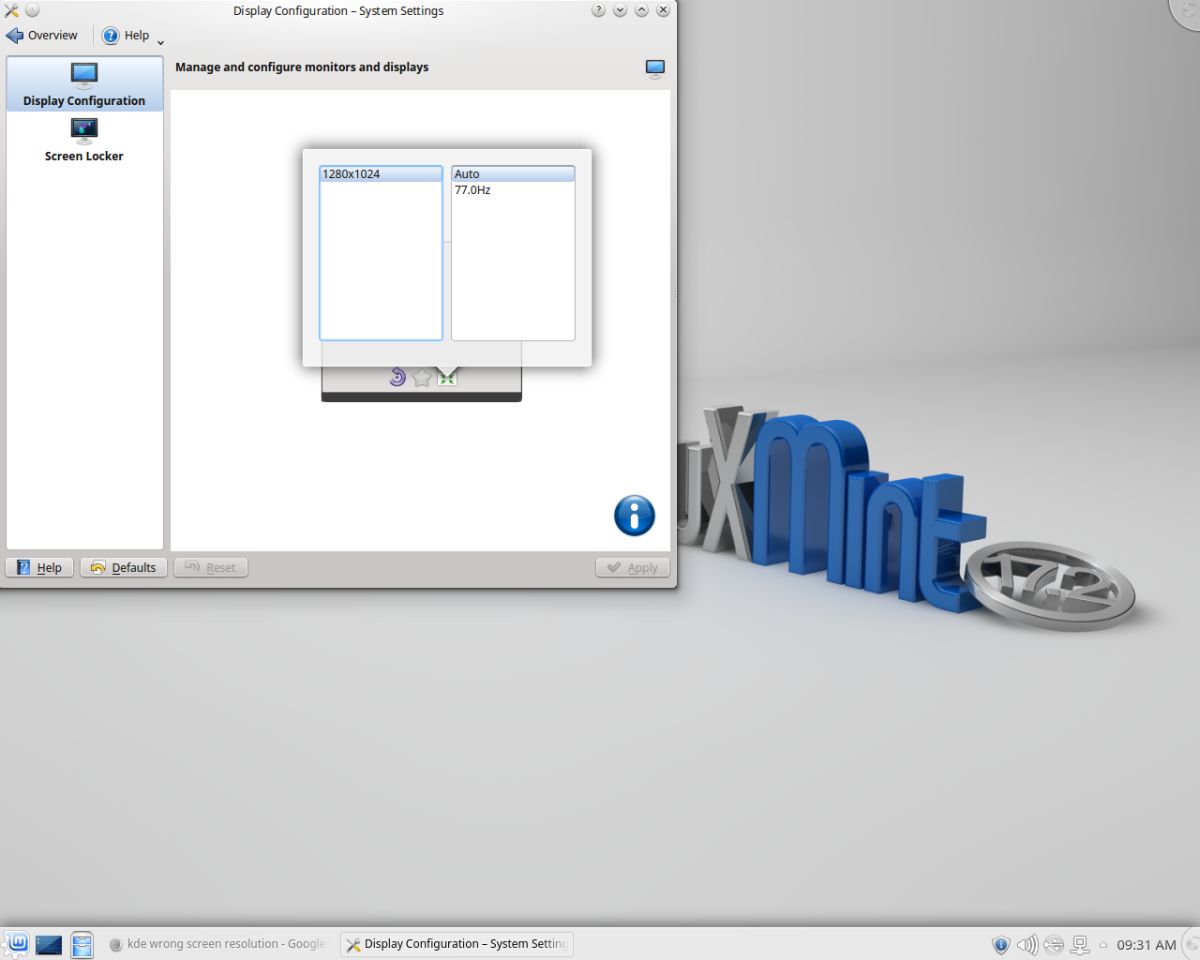Click the USB device notifier tray icon
The width and height of the screenshot is (1200, 960).
pos(1053,943)
